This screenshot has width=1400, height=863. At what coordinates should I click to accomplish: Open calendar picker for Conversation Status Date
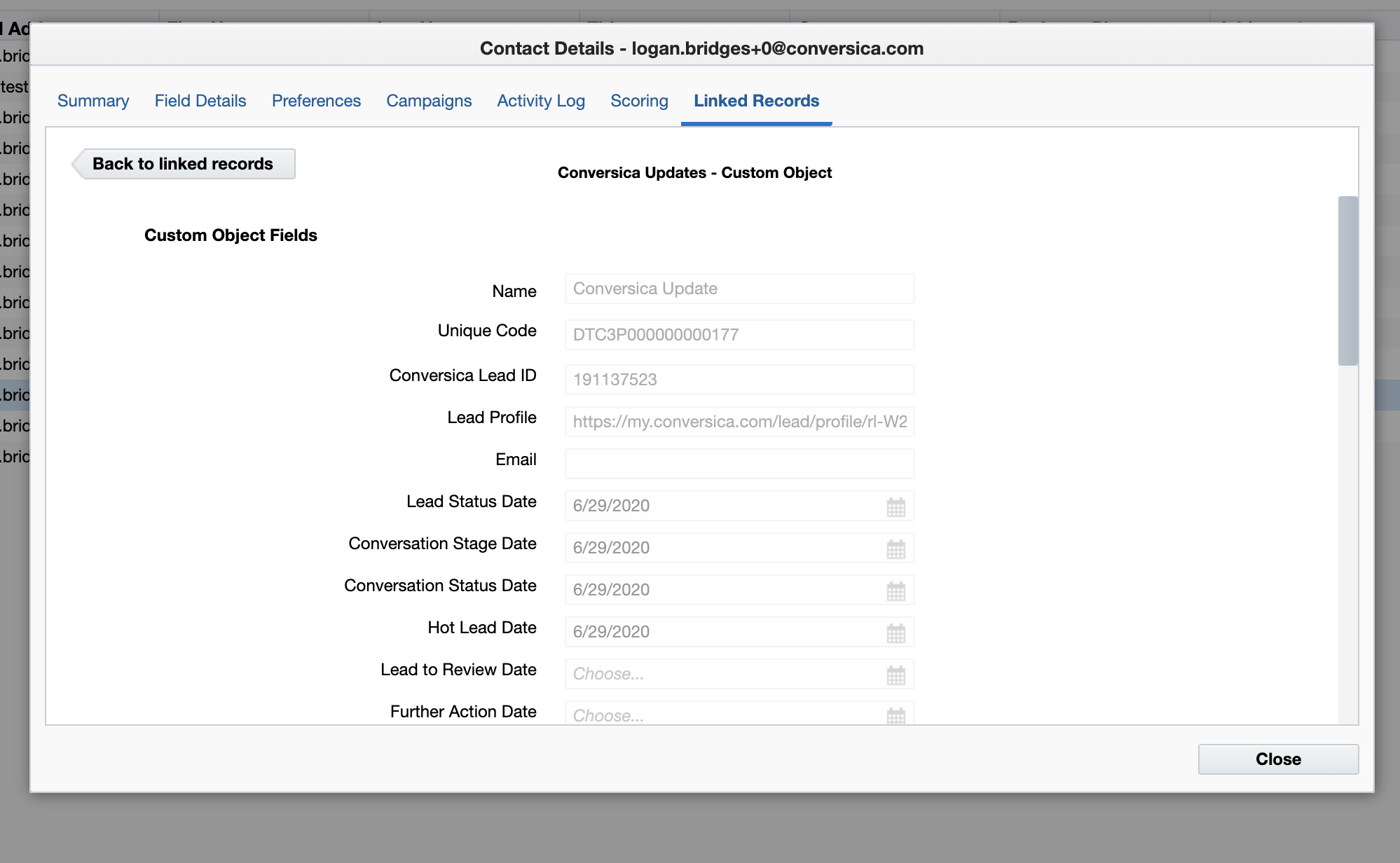(x=896, y=591)
